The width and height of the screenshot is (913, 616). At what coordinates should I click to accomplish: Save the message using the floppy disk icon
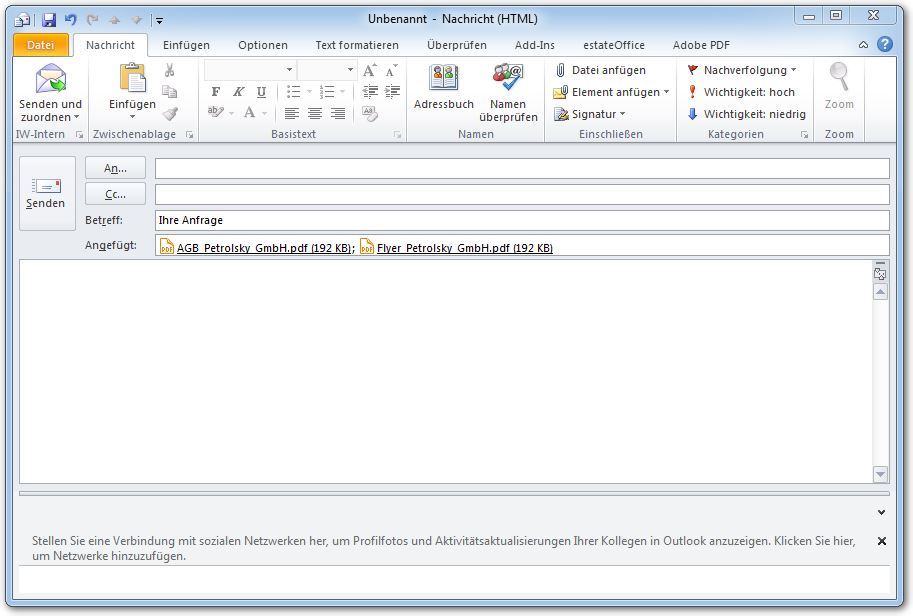click(49, 19)
